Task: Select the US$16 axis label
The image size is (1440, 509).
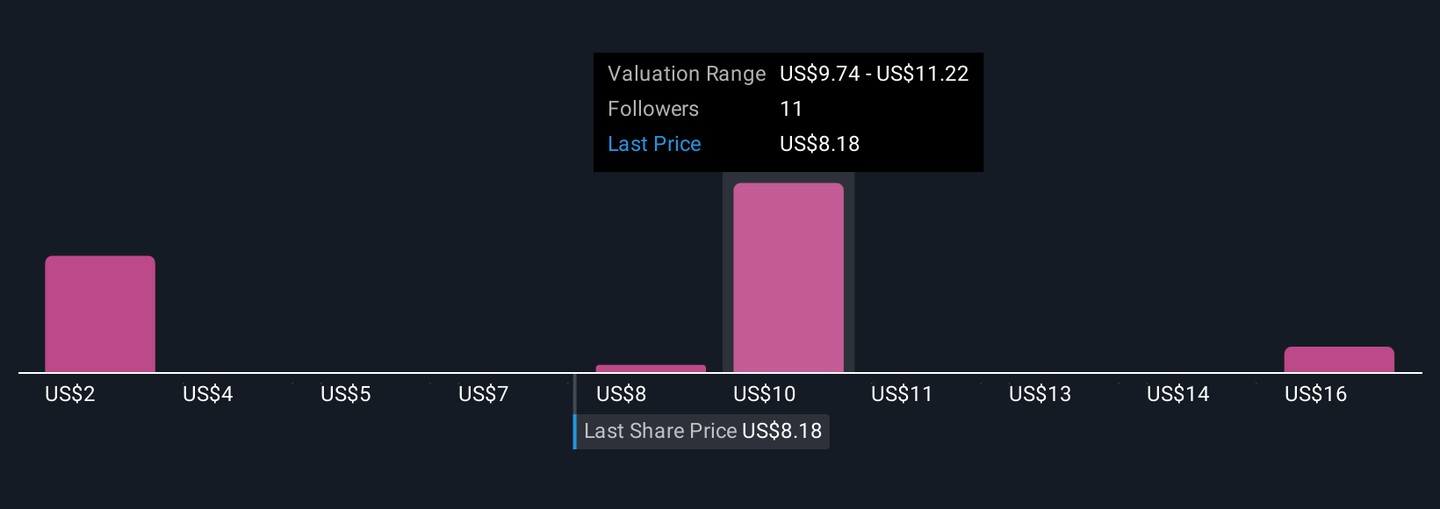Action: (1316, 394)
